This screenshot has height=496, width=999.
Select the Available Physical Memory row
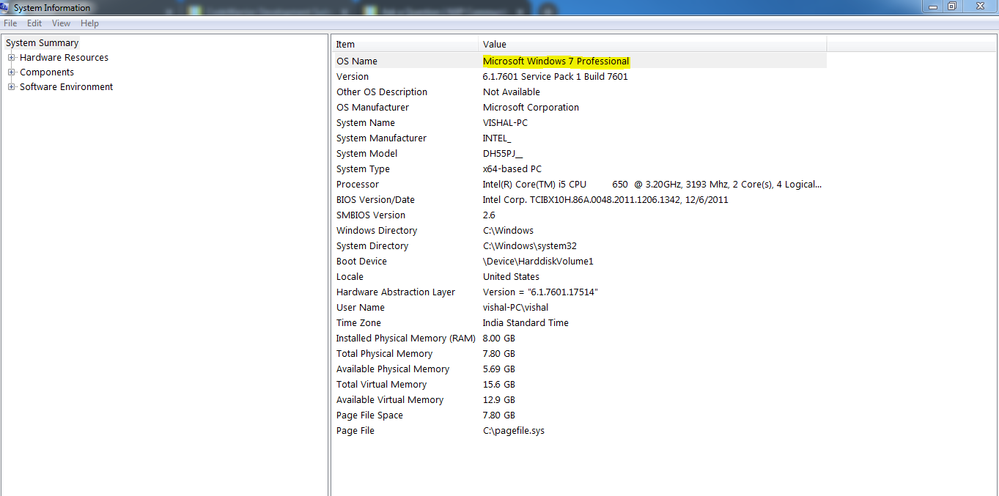(580, 369)
